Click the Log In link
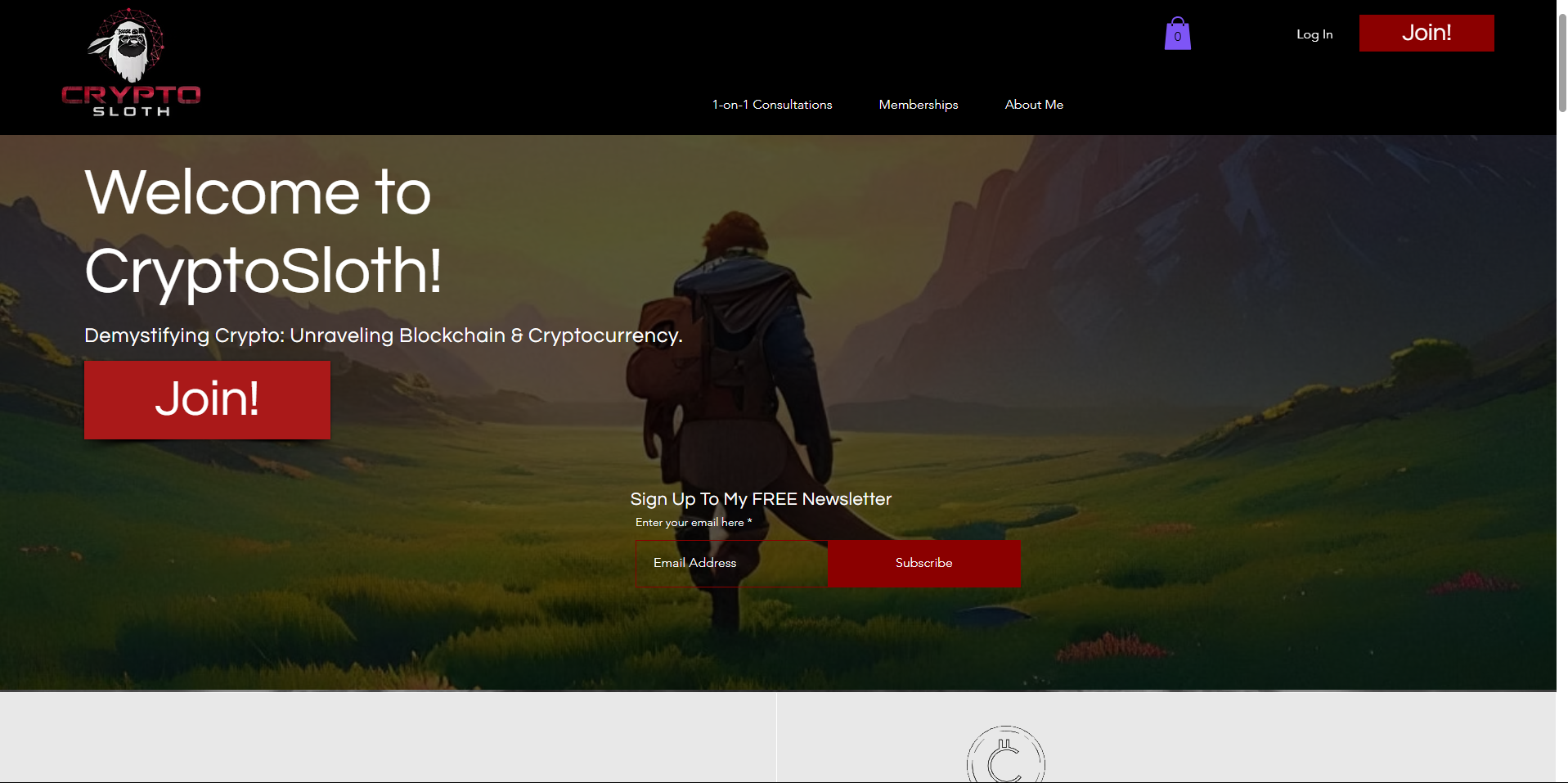 pyautogui.click(x=1314, y=34)
